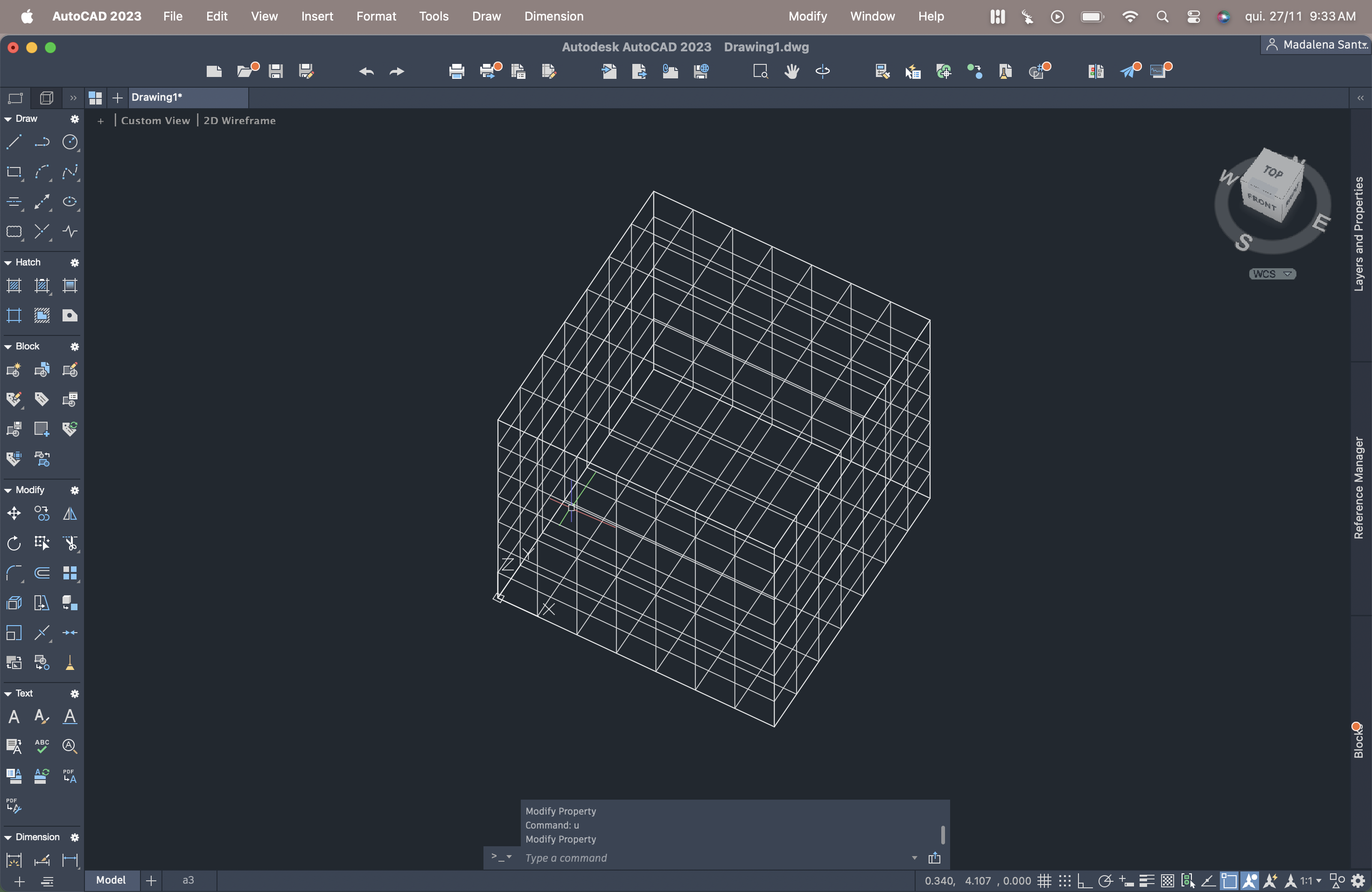Toggle grid display in status bar
This screenshot has width=1372, height=892.
1044,880
